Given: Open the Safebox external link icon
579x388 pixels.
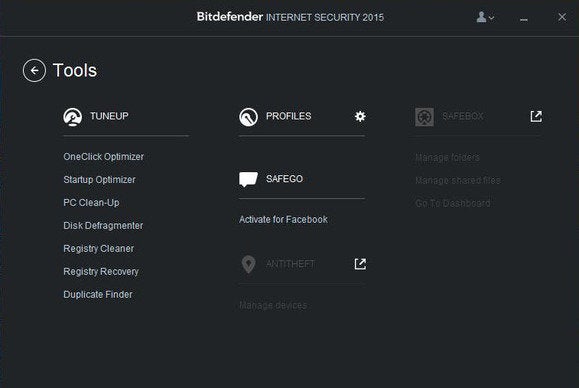Looking at the screenshot, I should pos(536,116).
